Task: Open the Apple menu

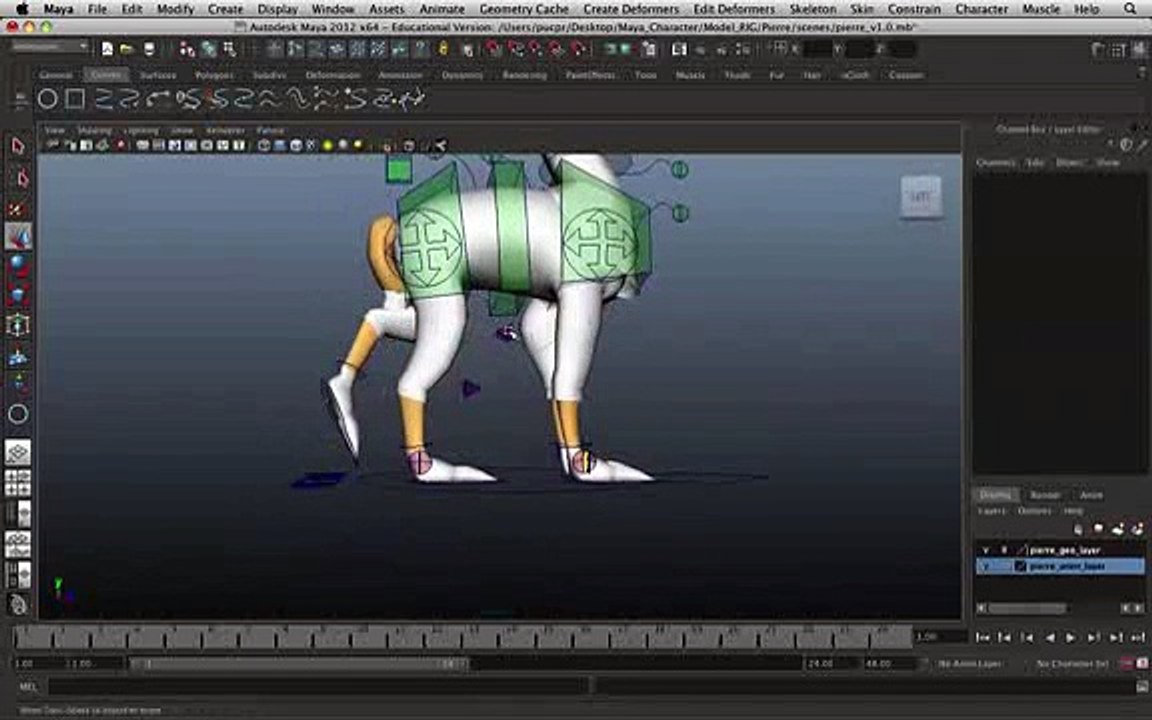Action: click(22, 9)
